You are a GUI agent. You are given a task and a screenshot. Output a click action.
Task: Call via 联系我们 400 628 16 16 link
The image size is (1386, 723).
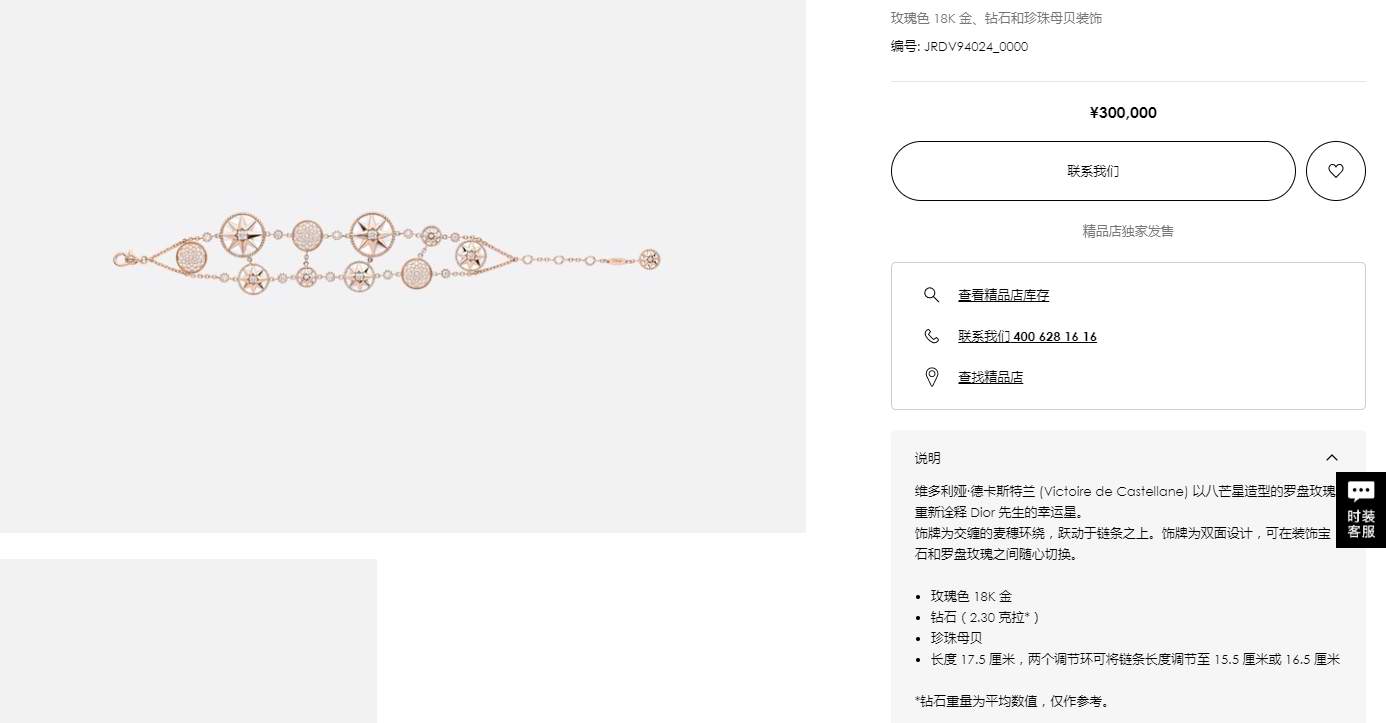pos(1027,337)
